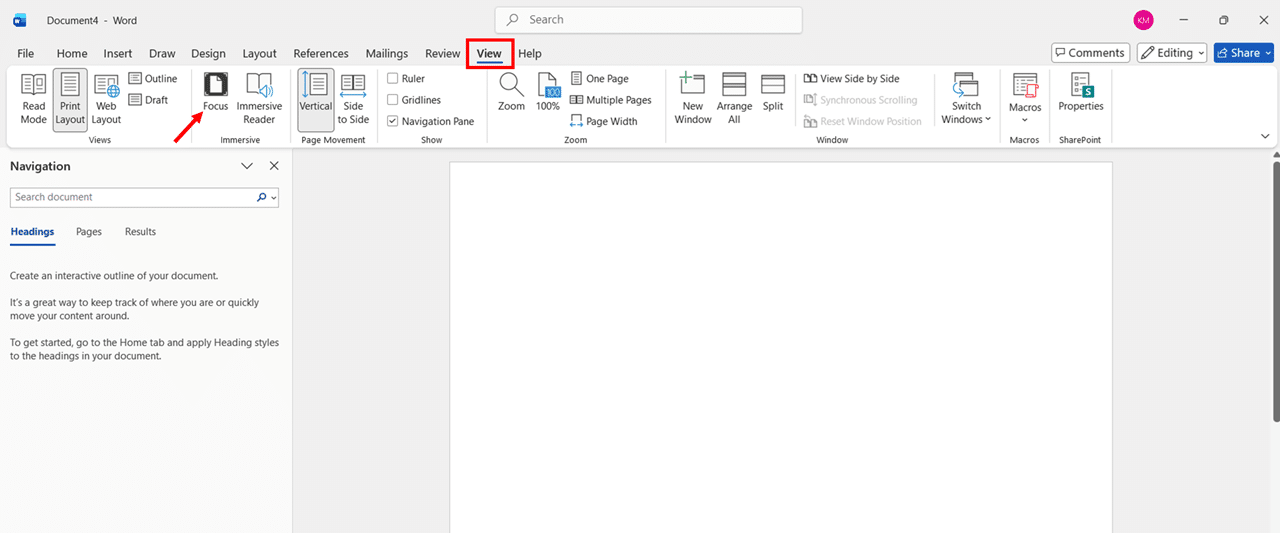Open the References tab
This screenshot has height=533, width=1280.
point(321,54)
